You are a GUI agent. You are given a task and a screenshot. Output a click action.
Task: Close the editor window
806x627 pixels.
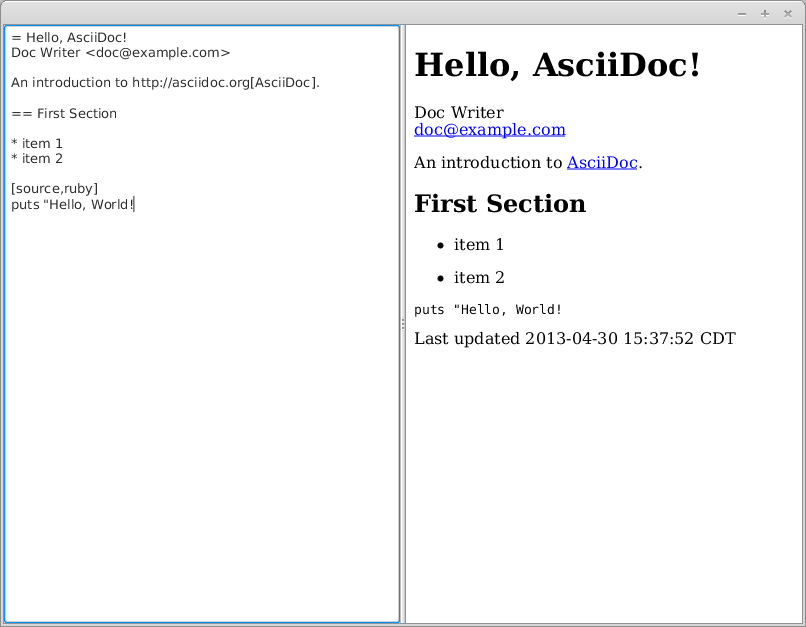coord(787,14)
